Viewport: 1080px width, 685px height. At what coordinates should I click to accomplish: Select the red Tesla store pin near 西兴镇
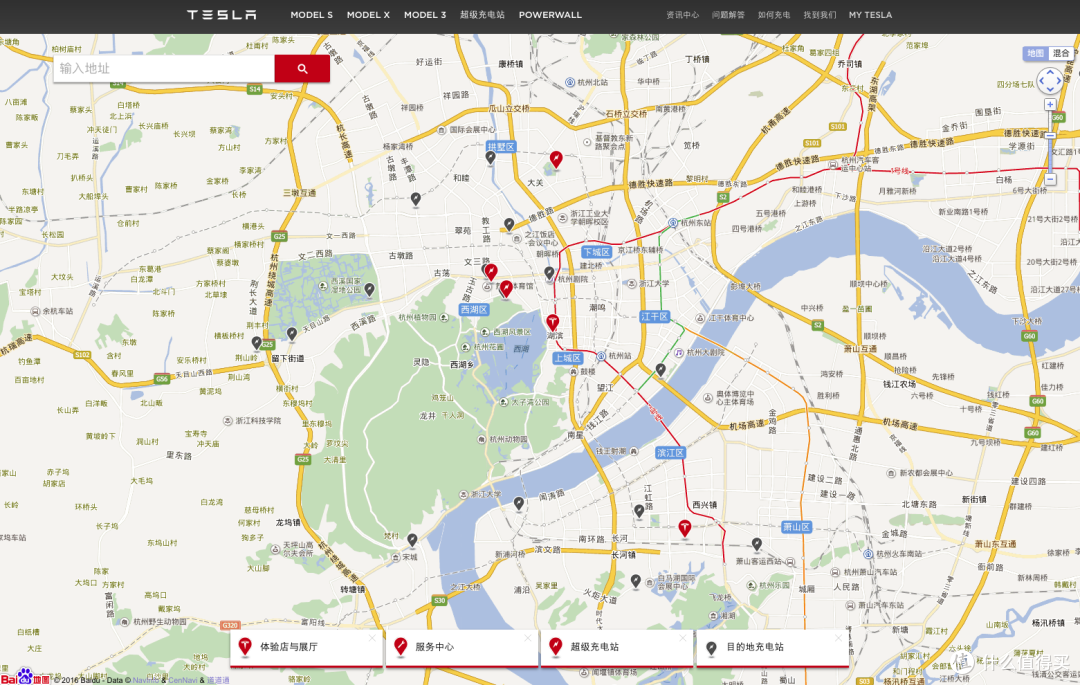coord(685,528)
